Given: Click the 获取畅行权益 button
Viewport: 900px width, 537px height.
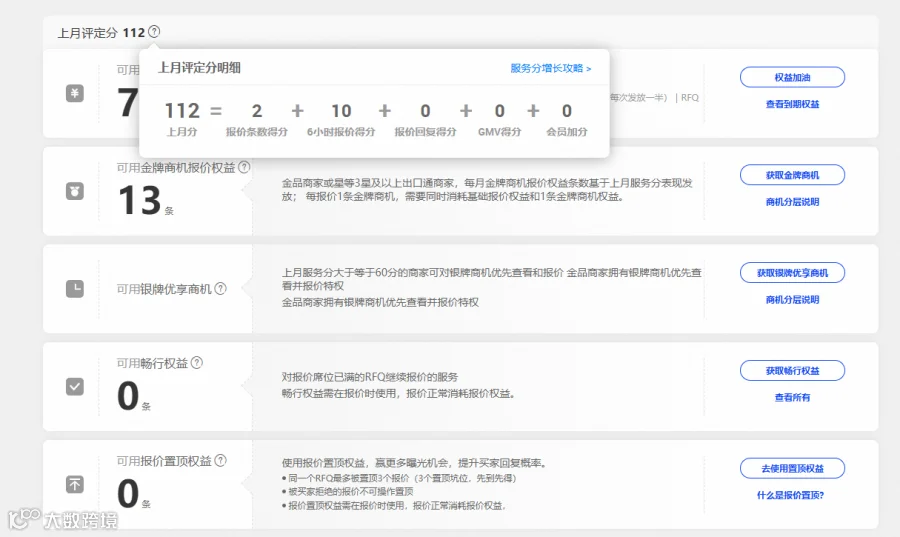Looking at the screenshot, I should (792, 371).
